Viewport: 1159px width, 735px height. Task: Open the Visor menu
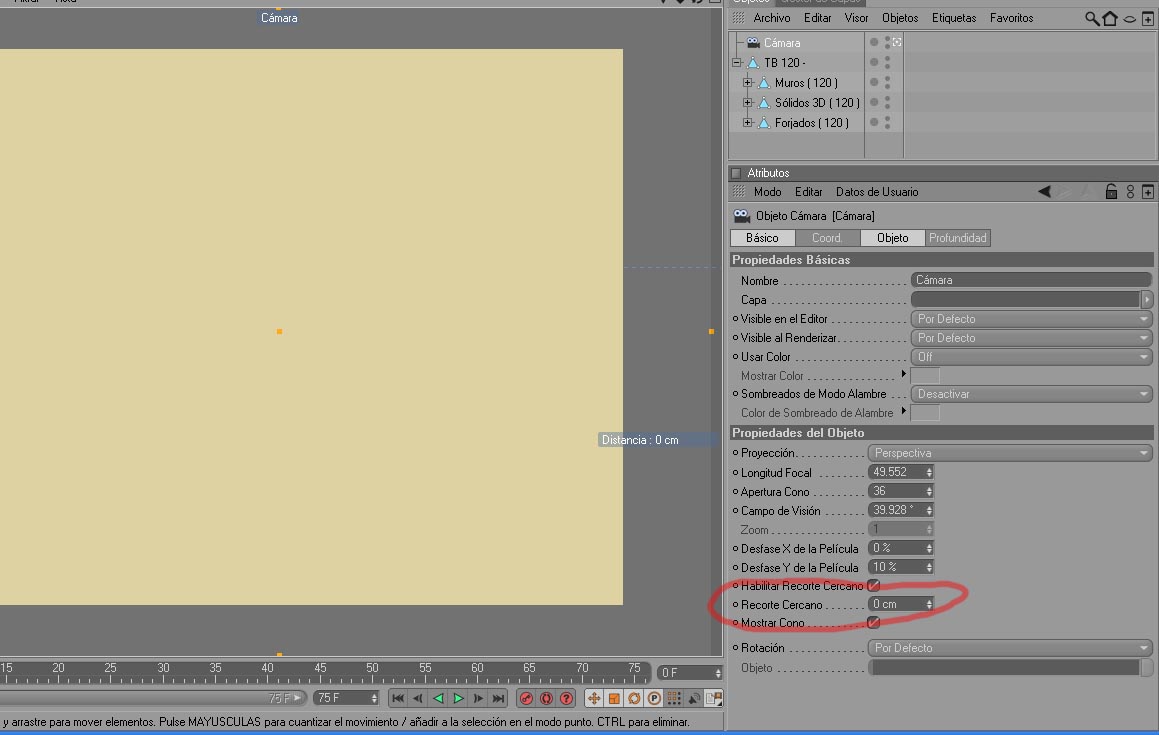click(857, 18)
